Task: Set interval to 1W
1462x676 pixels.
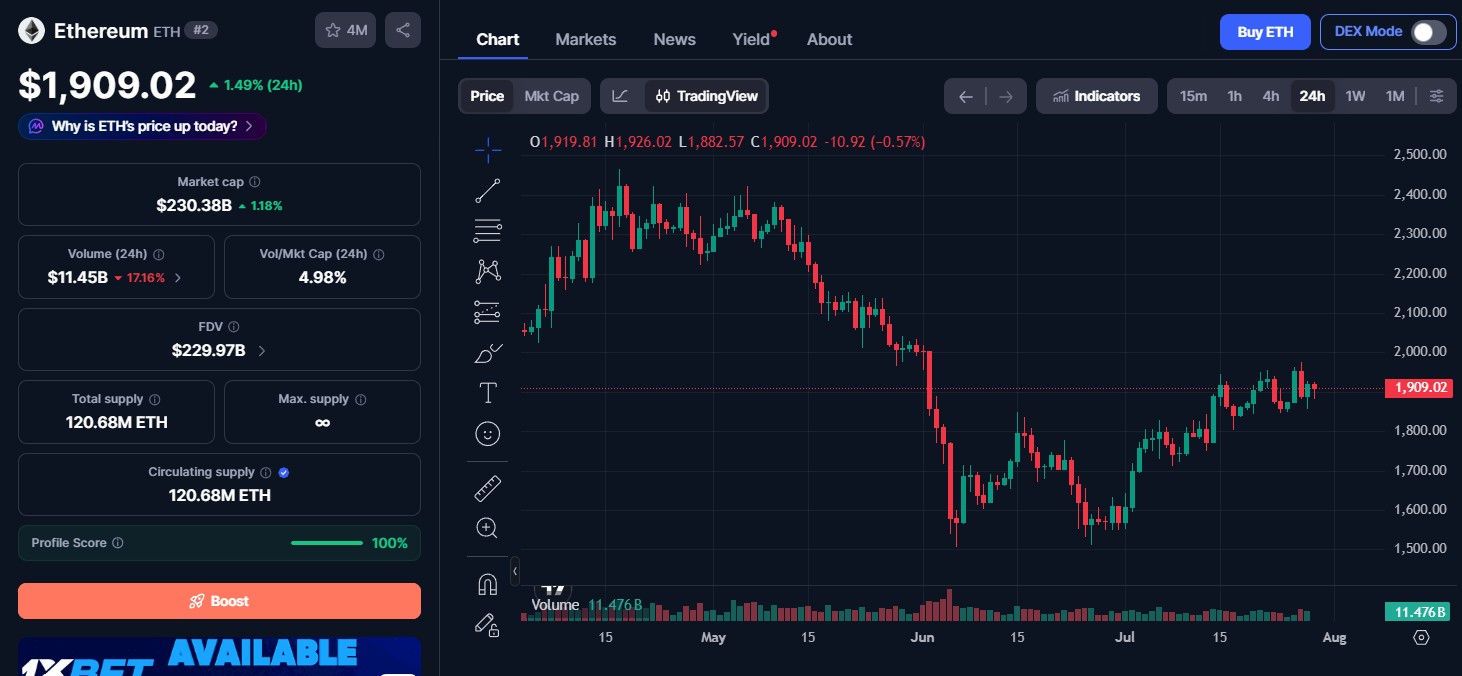Action: click(1355, 96)
